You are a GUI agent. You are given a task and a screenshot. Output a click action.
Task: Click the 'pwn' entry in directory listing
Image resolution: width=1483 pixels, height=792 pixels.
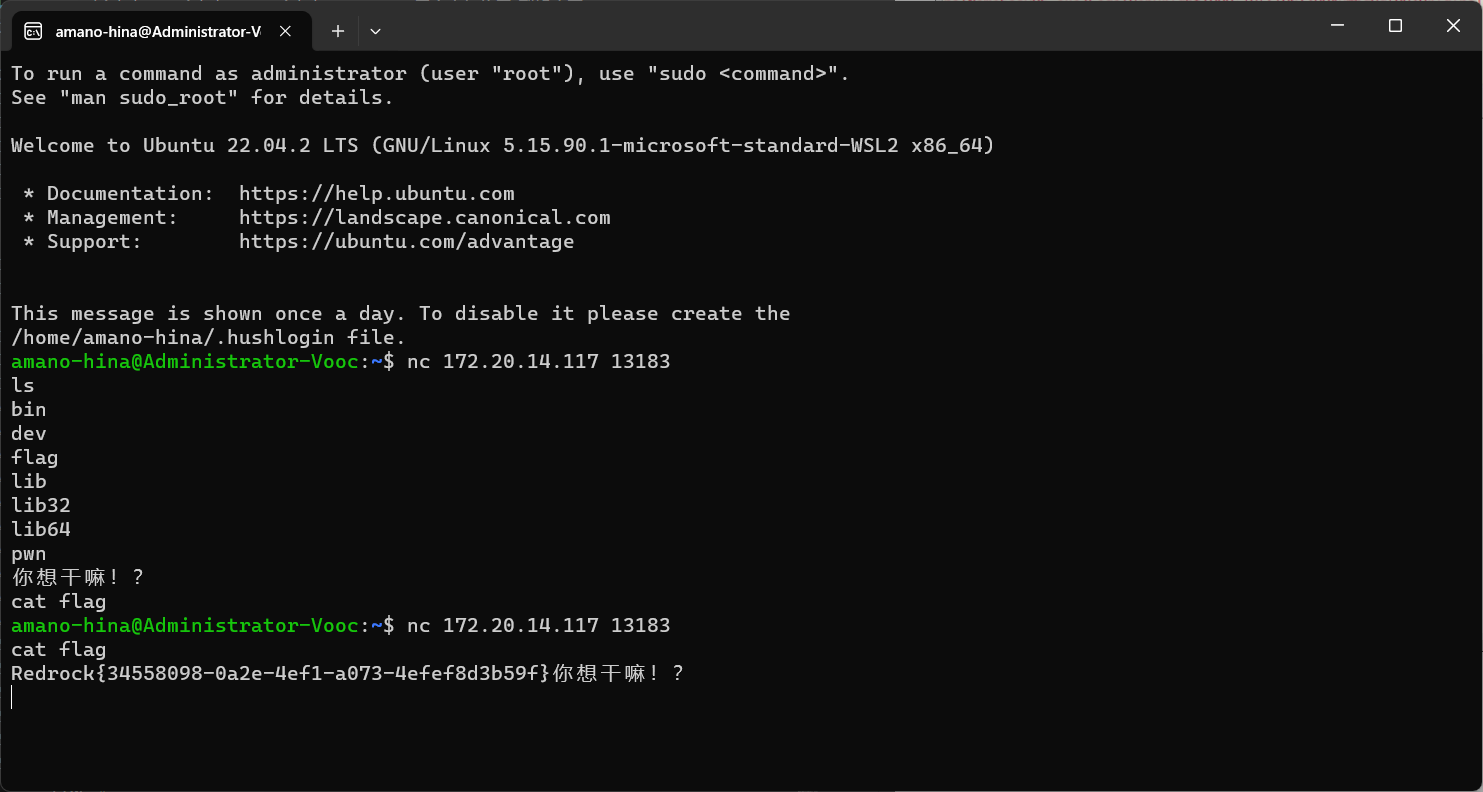(29, 553)
